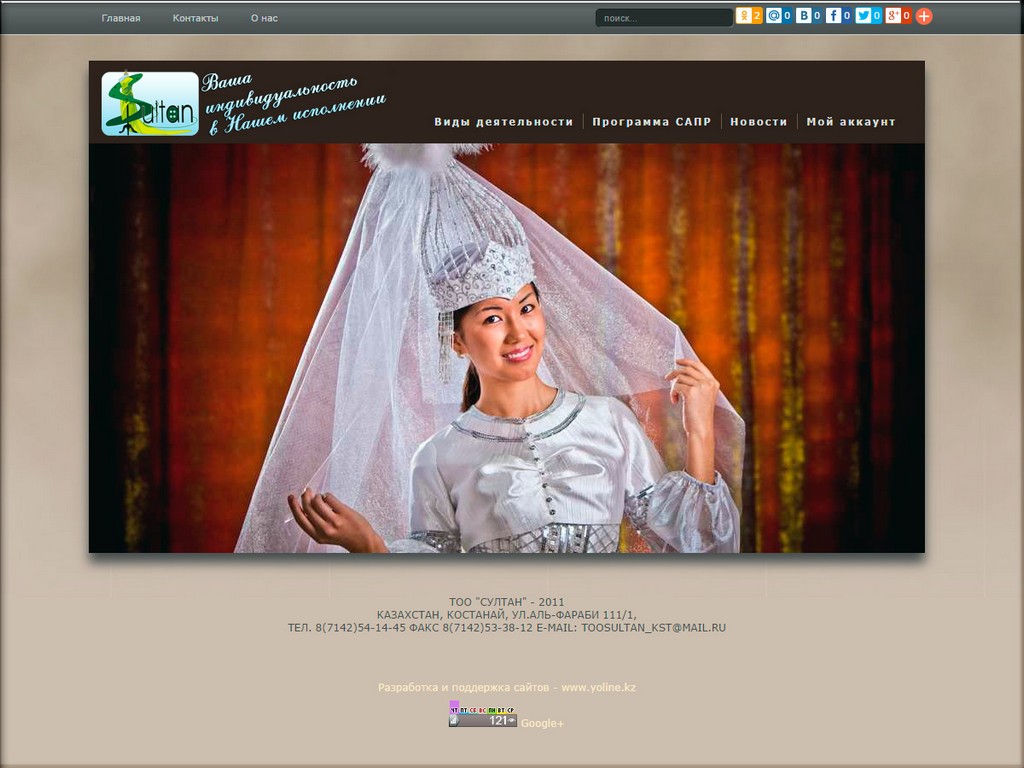Open the visitor counter badge showing 121
Image resolution: width=1024 pixels, height=768 pixels.
coord(483,715)
